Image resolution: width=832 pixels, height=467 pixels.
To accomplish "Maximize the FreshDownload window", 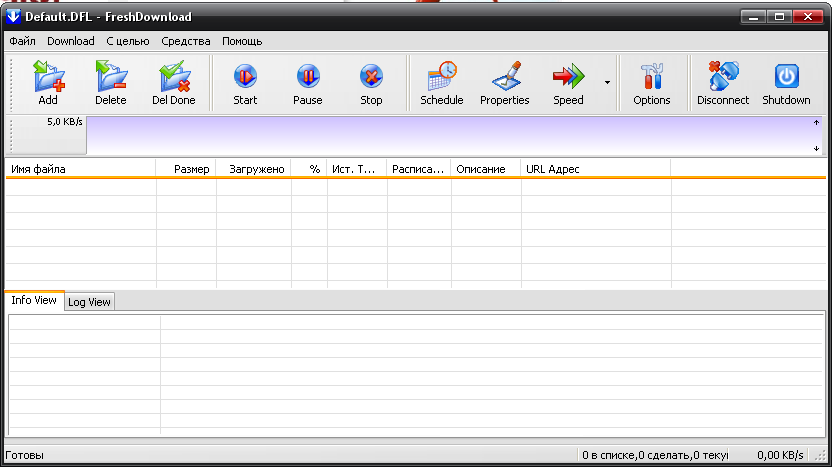I will pos(779,17).
